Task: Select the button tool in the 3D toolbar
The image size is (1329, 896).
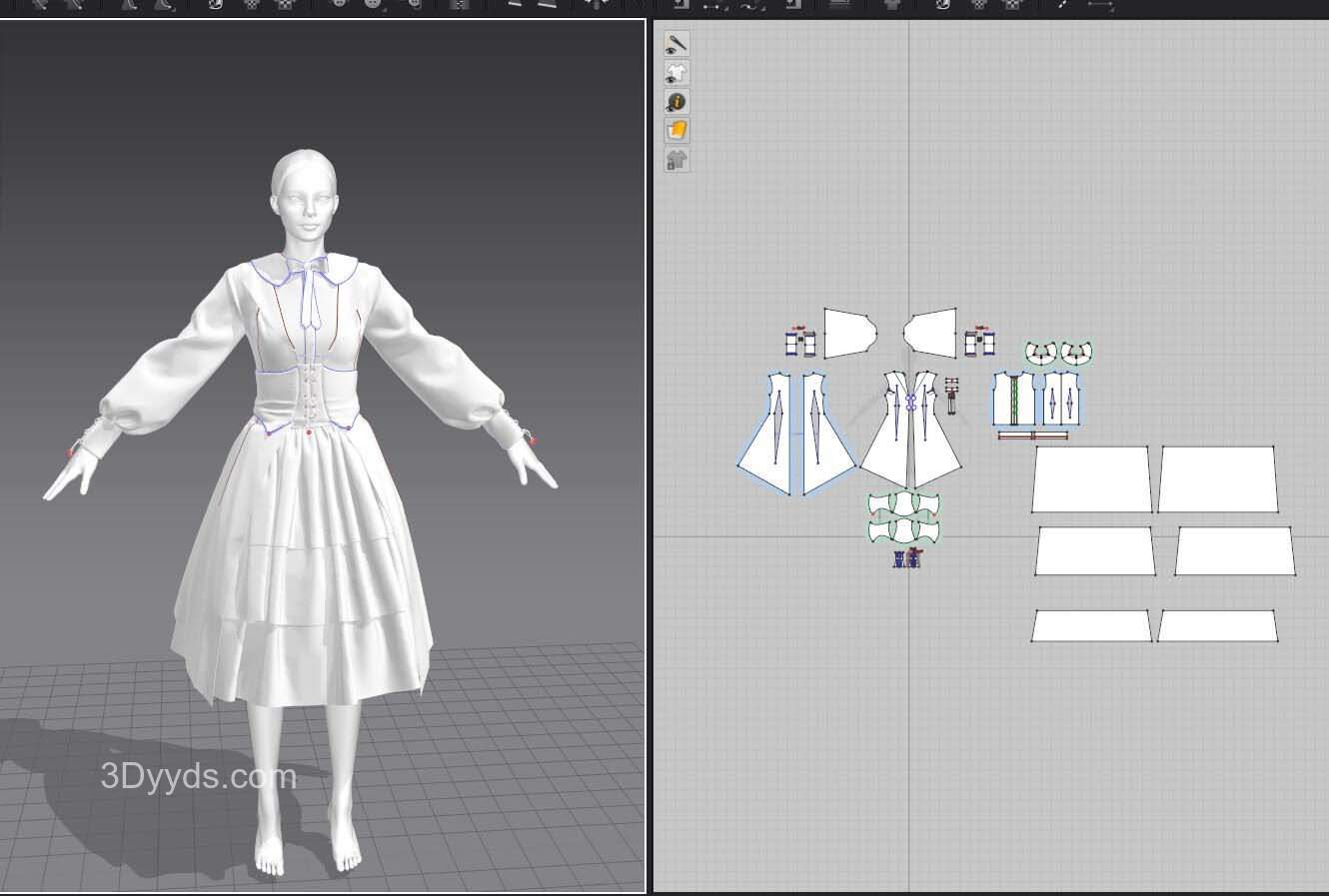Action: pos(339,4)
